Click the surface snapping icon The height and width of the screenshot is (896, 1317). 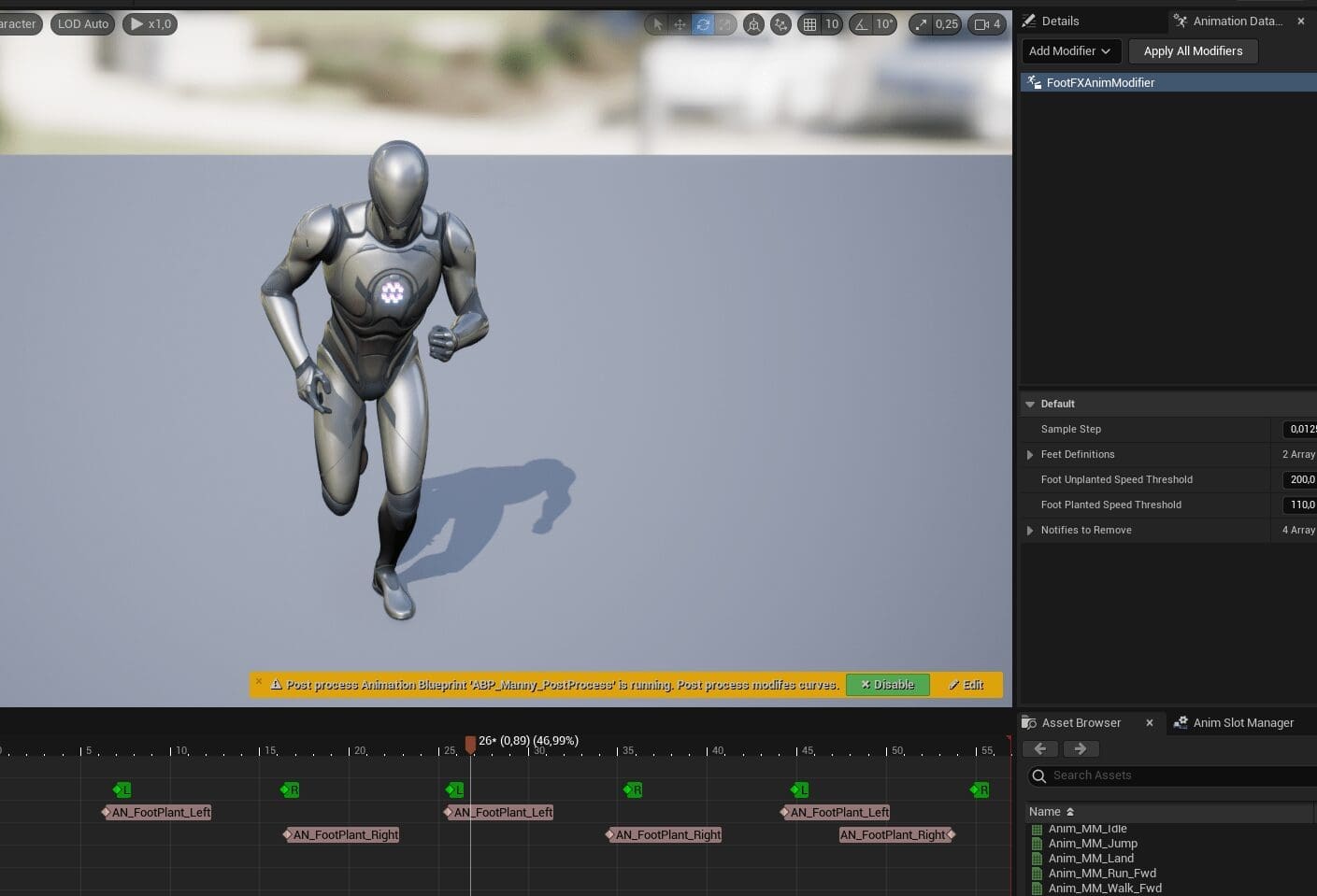[780, 24]
